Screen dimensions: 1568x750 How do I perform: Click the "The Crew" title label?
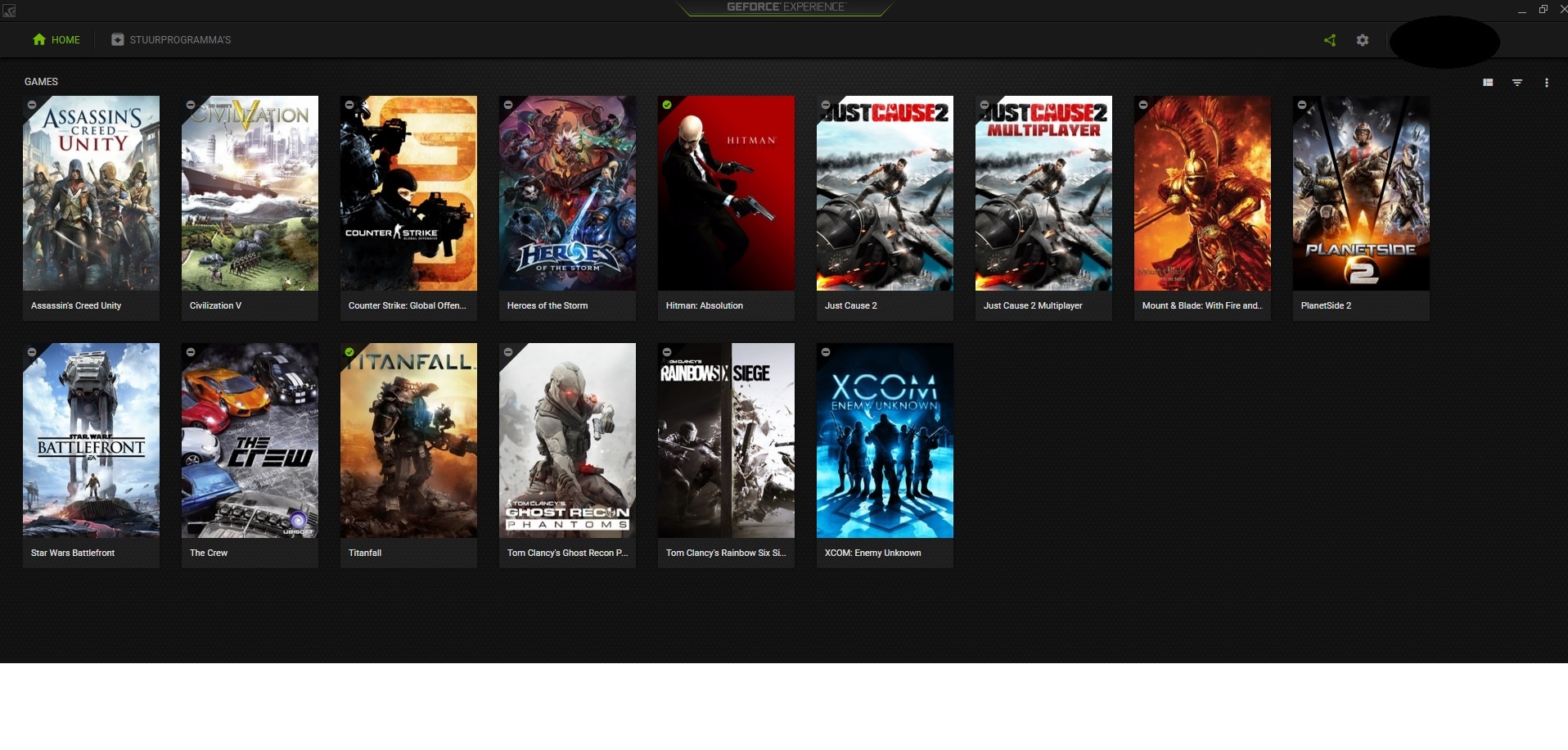209,553
